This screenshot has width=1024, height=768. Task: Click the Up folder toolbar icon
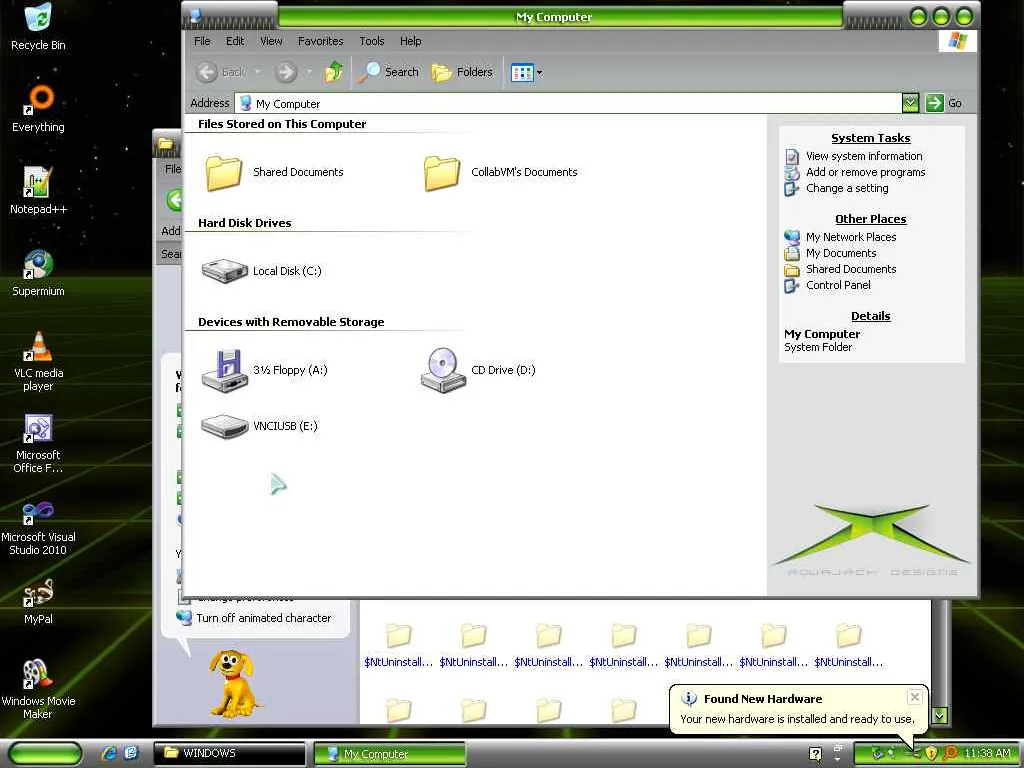(x=334, y=72)
